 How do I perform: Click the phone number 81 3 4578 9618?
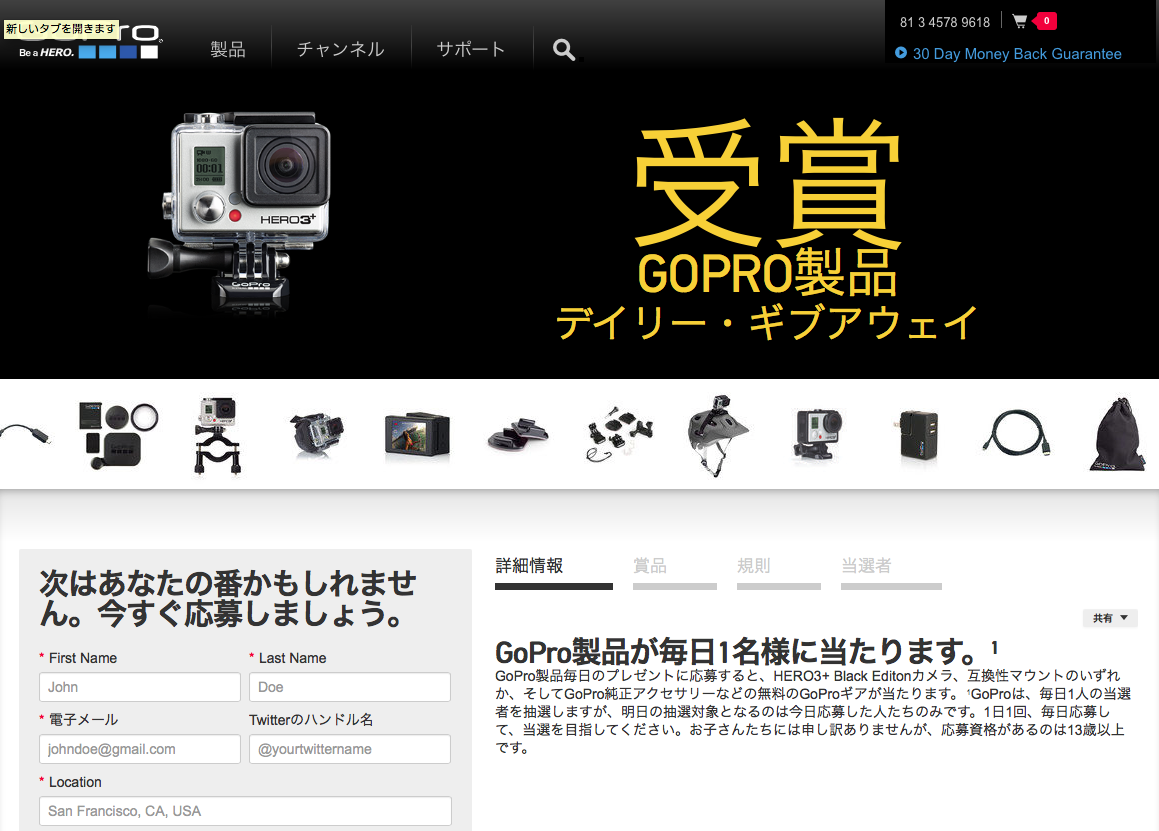click(x=945, y=22)
